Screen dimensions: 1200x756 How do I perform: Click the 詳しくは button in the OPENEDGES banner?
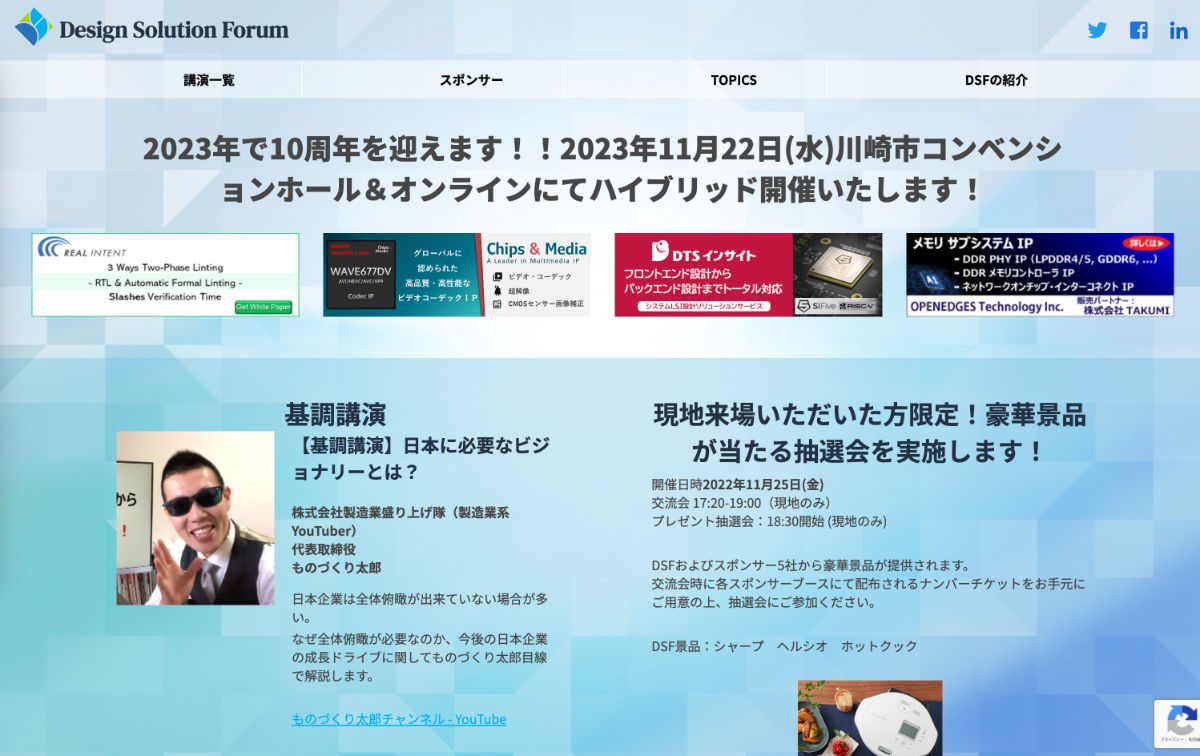click(1145, 243)
